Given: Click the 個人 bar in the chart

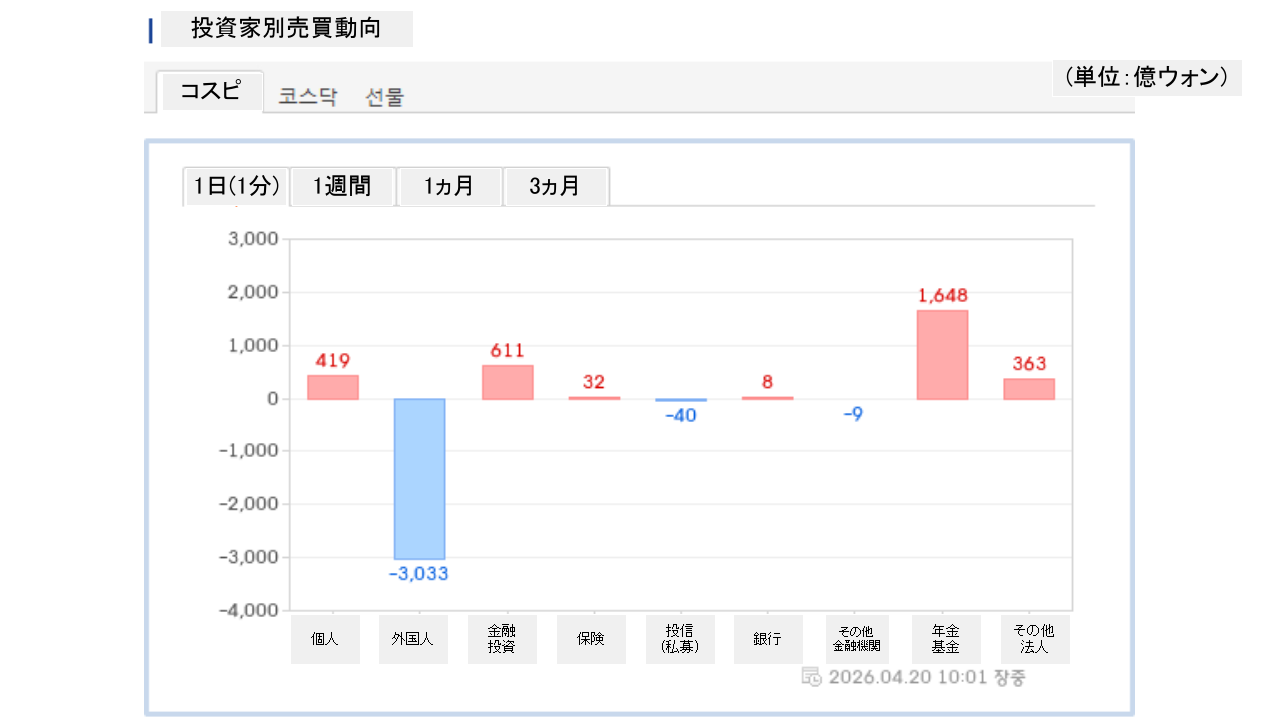Looking at the screenshot, I should pos(332,387).
